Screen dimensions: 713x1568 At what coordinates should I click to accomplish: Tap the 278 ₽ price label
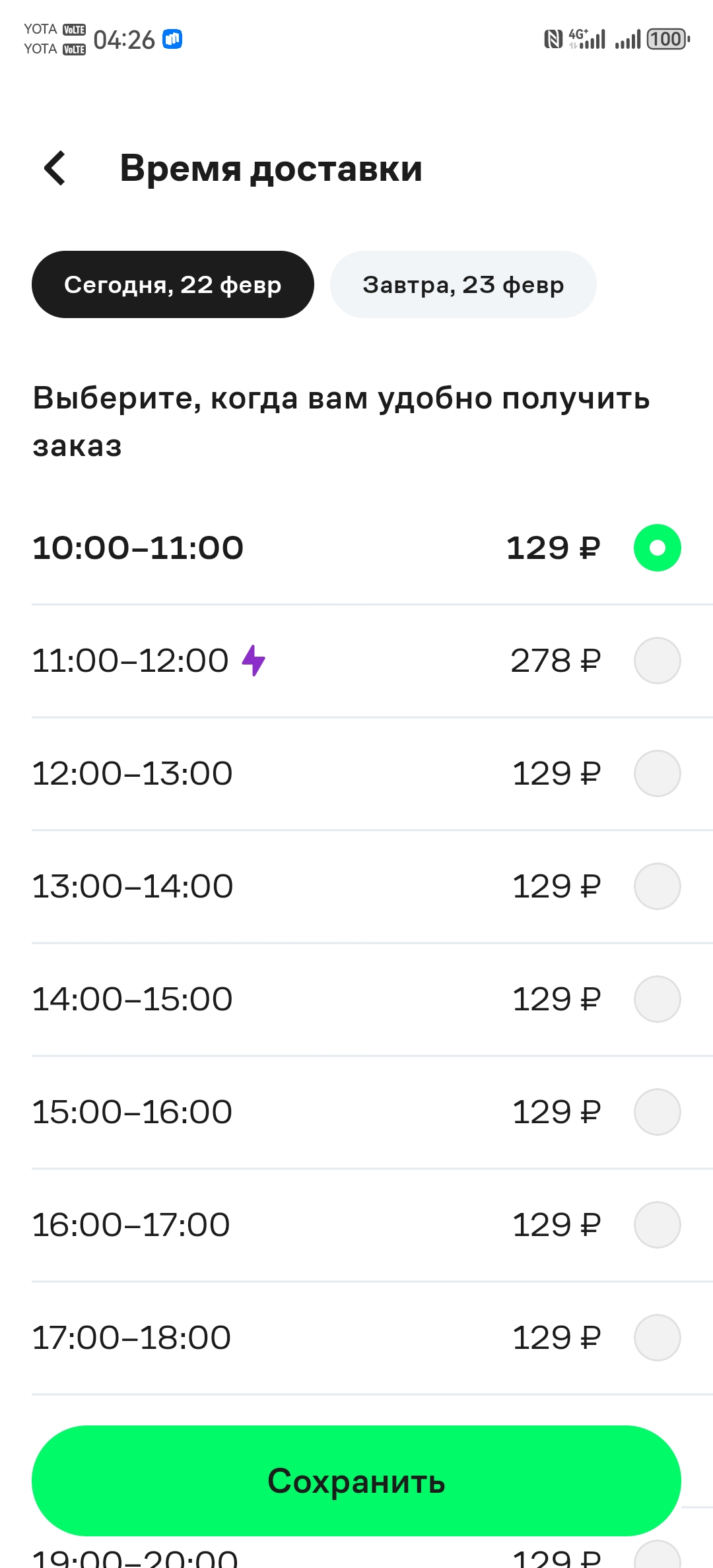pyautogui.click(x=555, y=661)
